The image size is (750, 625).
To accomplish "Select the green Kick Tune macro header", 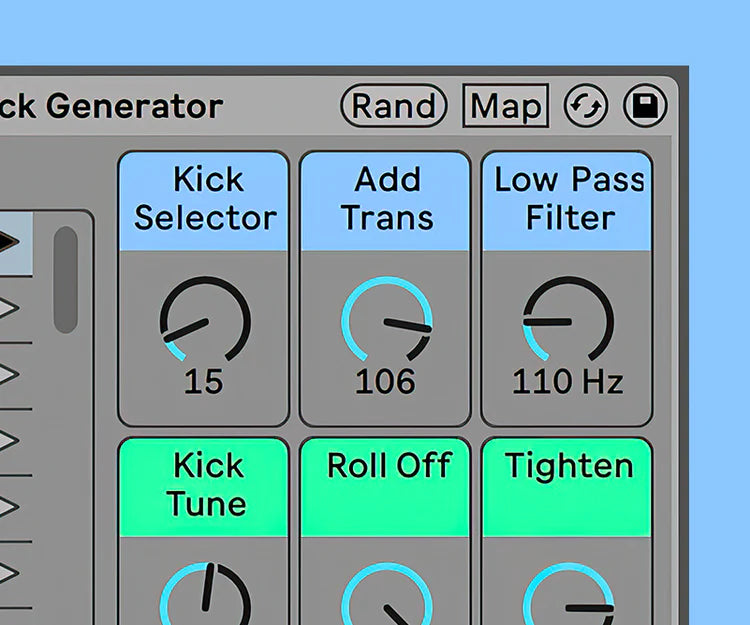I will pyautogui.click(x=204, y=487).
